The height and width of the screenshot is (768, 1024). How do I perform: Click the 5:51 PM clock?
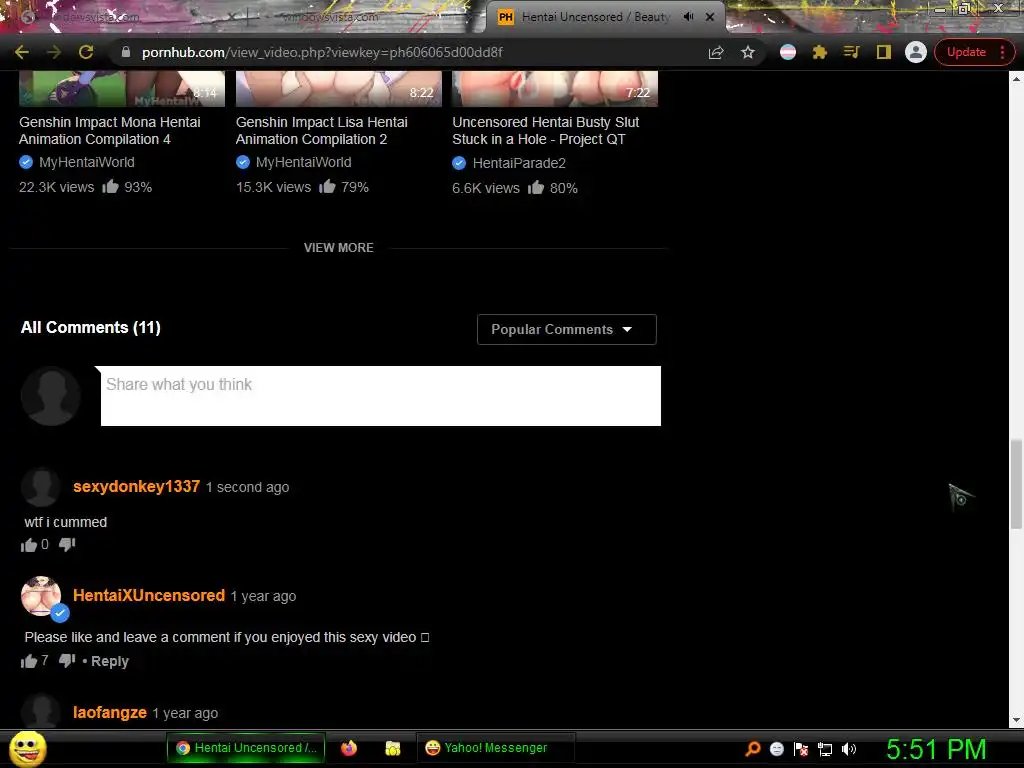[936, 749]
